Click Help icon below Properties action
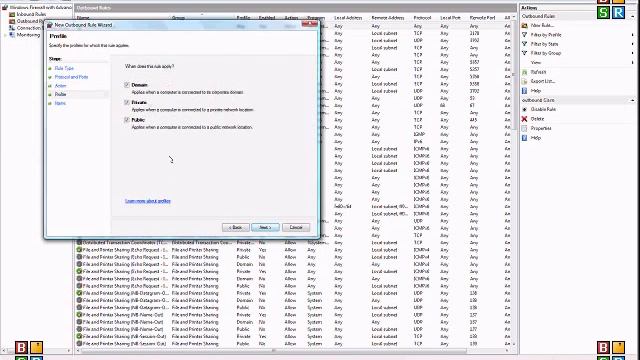 tap(524, 138)
